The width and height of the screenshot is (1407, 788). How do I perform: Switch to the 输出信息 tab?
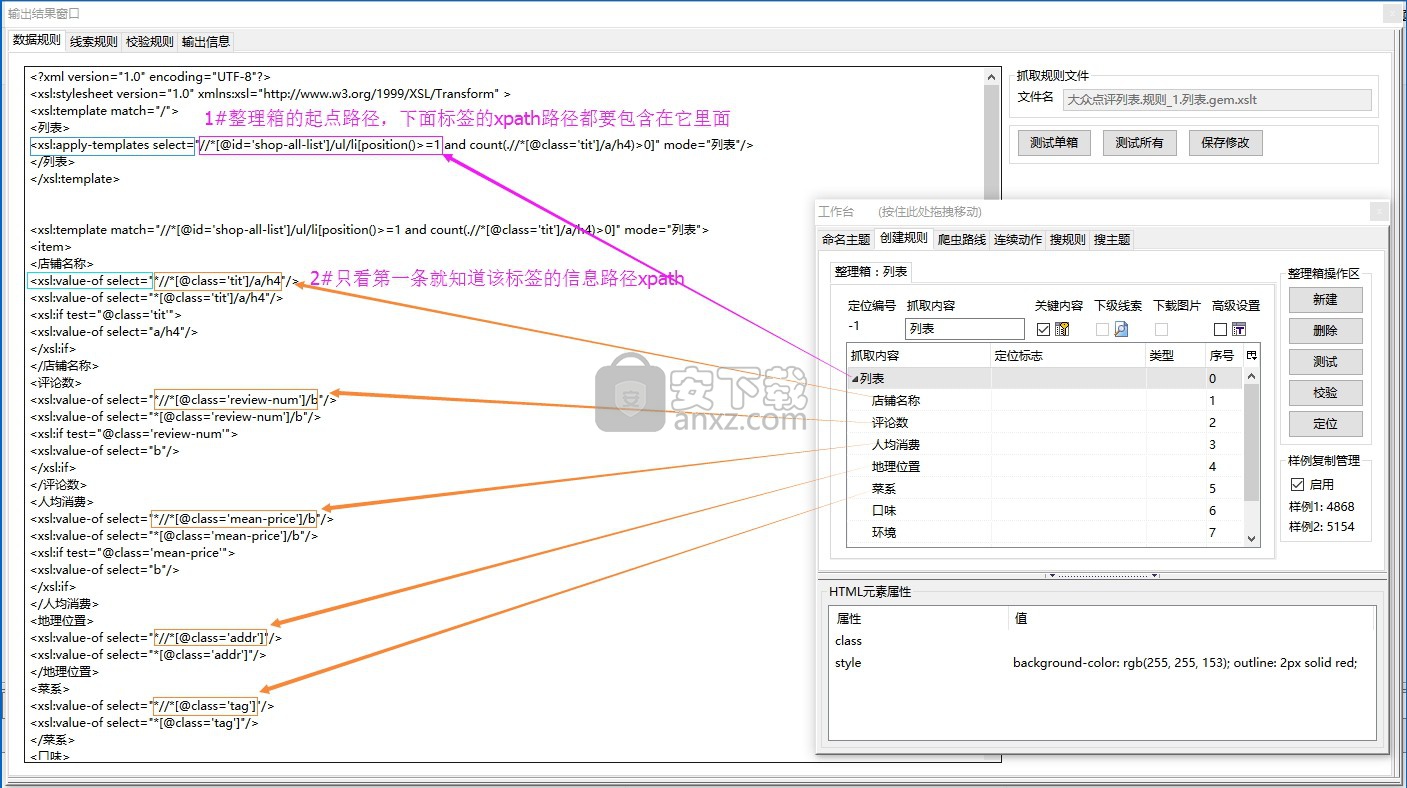coord(206,41)
